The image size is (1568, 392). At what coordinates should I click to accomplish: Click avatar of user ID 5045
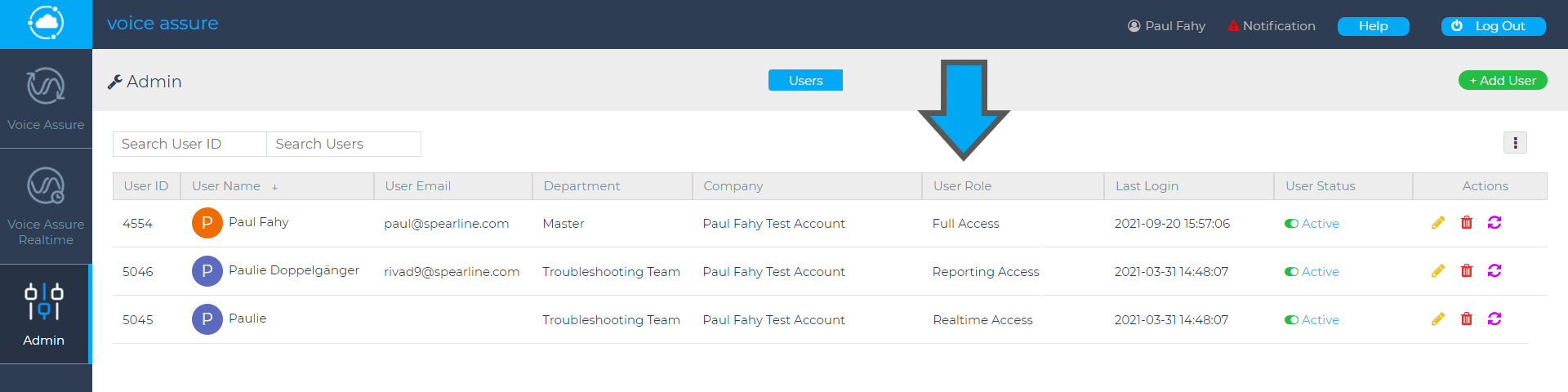coord(207,319)
